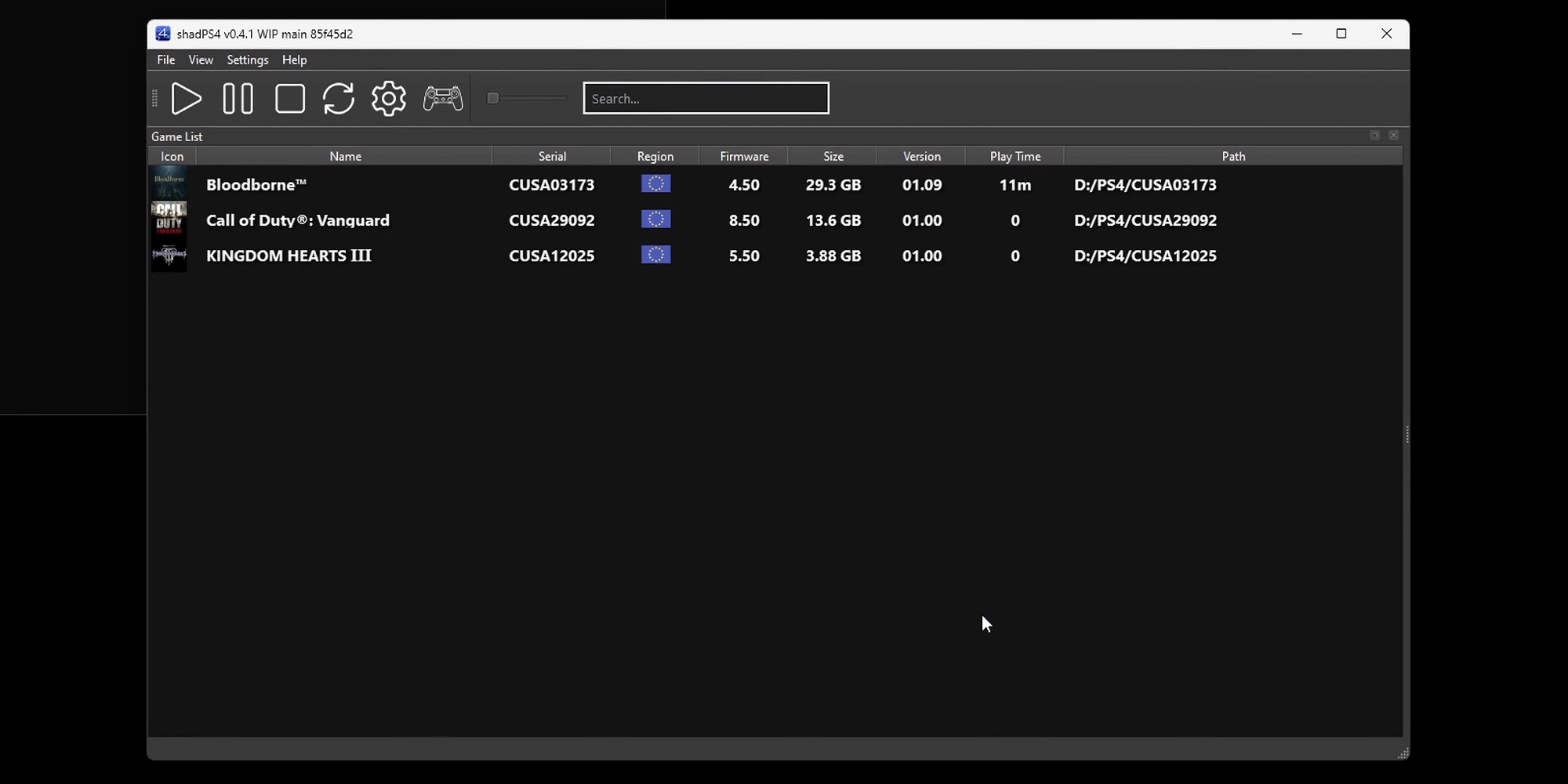Viewport: 1568px width, 784px height.
Task: Sort by the Play Time column header
Action: click(x=1014, y=156)
